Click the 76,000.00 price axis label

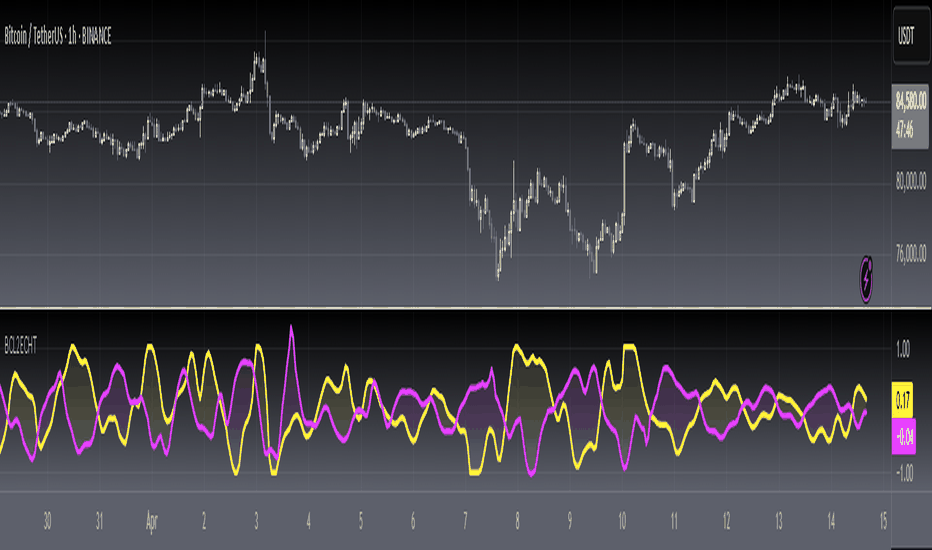point(911,254)
